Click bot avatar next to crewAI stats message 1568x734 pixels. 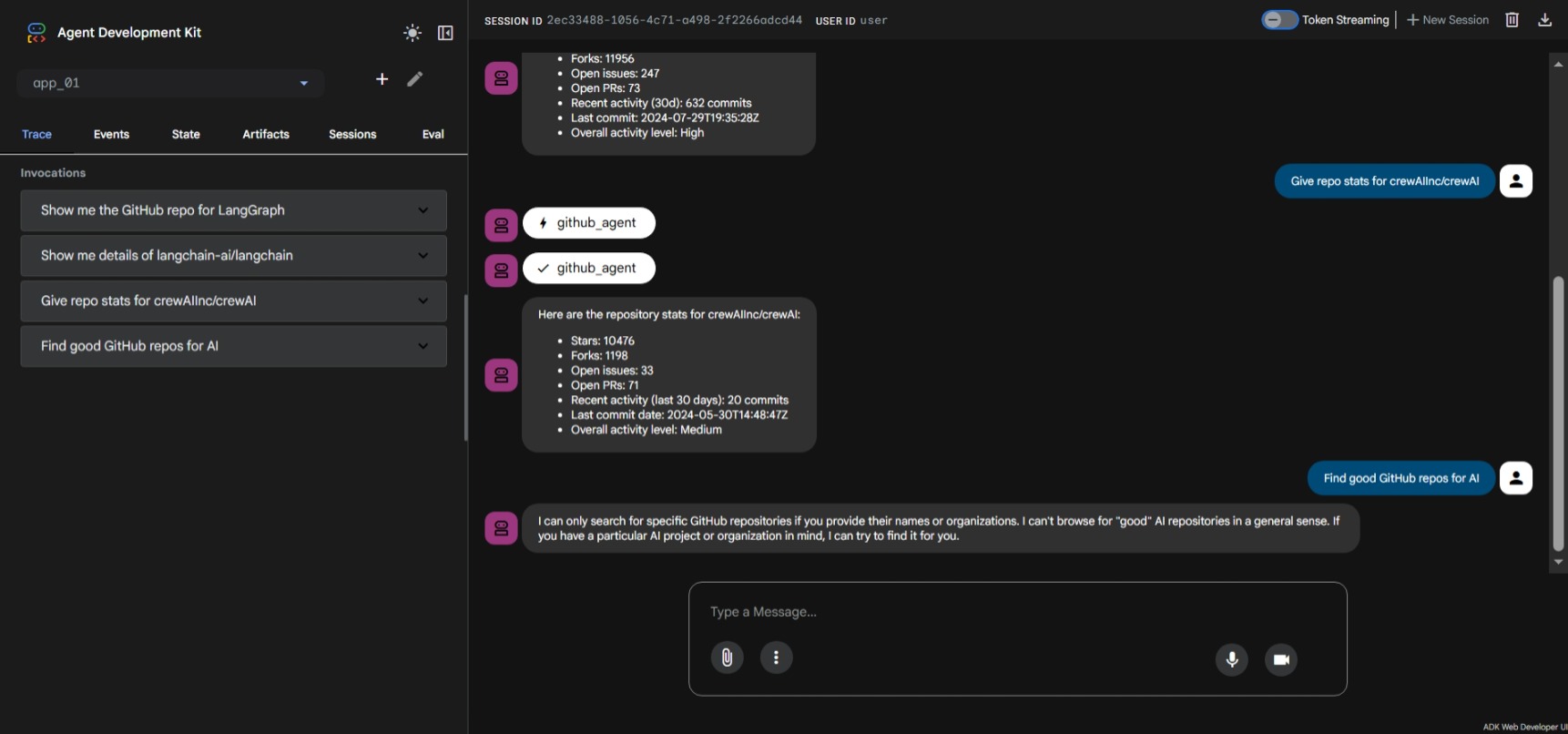click(501, 374)
